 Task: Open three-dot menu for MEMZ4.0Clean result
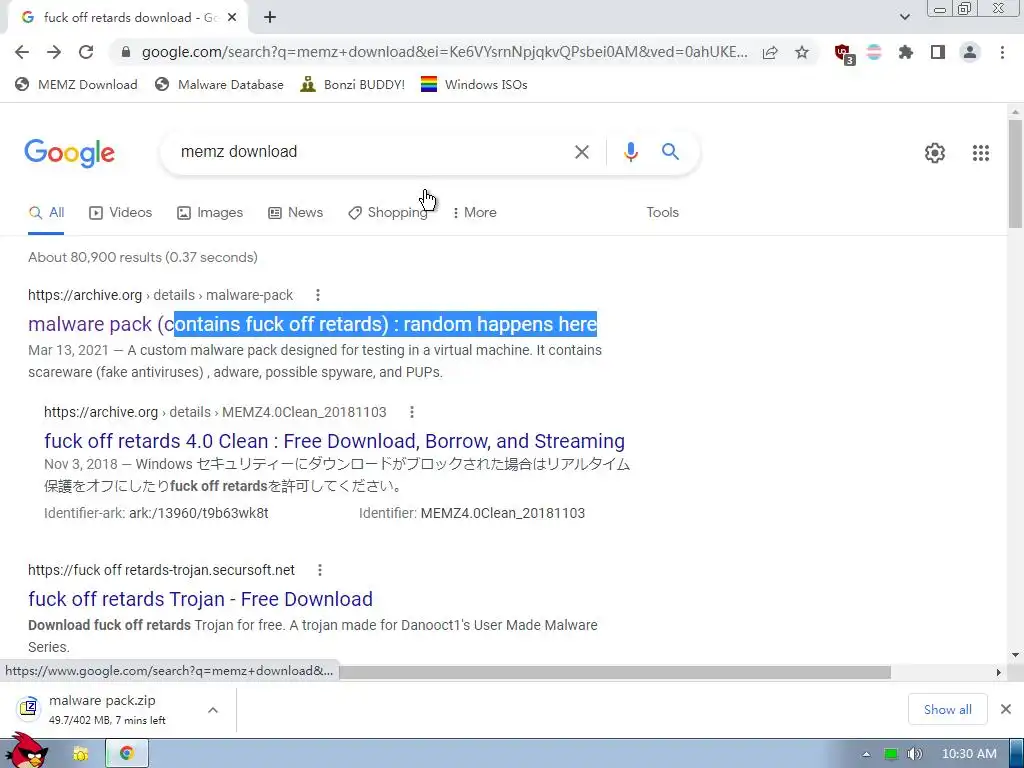tap(411, 412)
